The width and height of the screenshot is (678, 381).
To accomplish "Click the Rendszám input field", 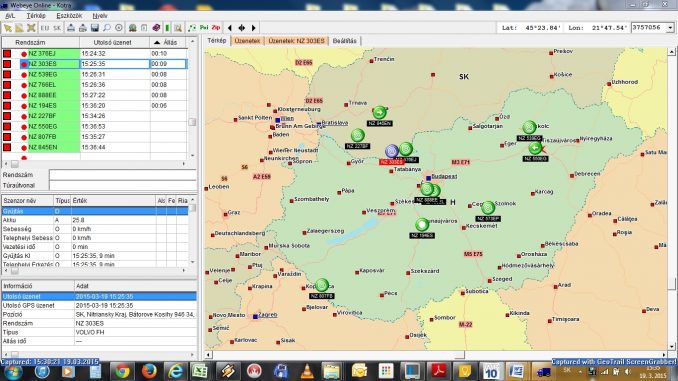I will [x=122, y=175].
